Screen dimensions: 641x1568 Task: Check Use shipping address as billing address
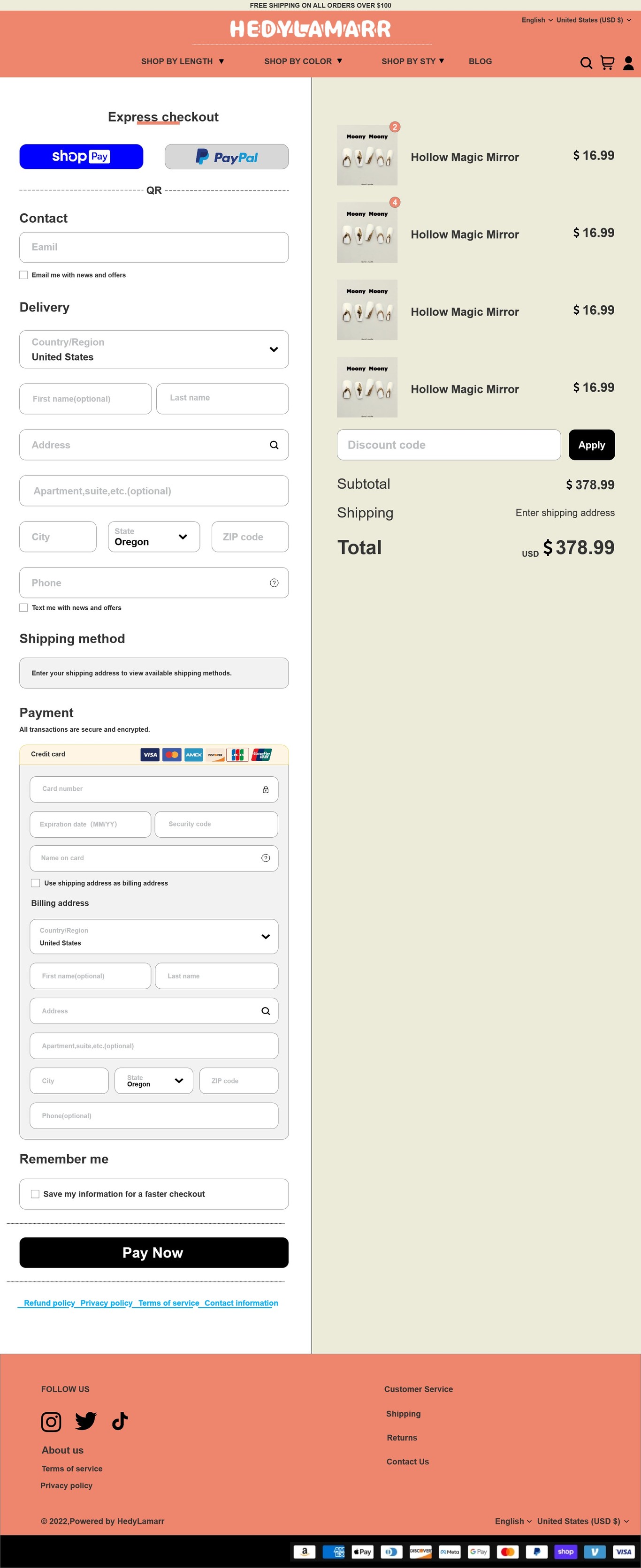point(35,883)
